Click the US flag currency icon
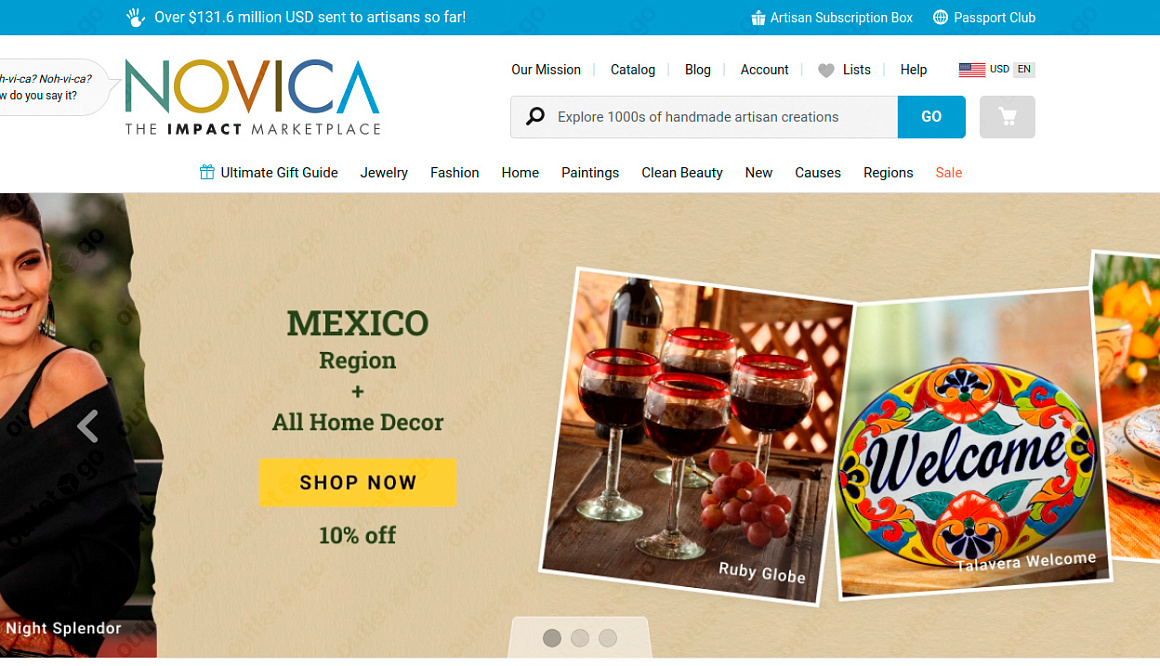Viewport: 1160px width, 666px height. (x=971, y=70)
